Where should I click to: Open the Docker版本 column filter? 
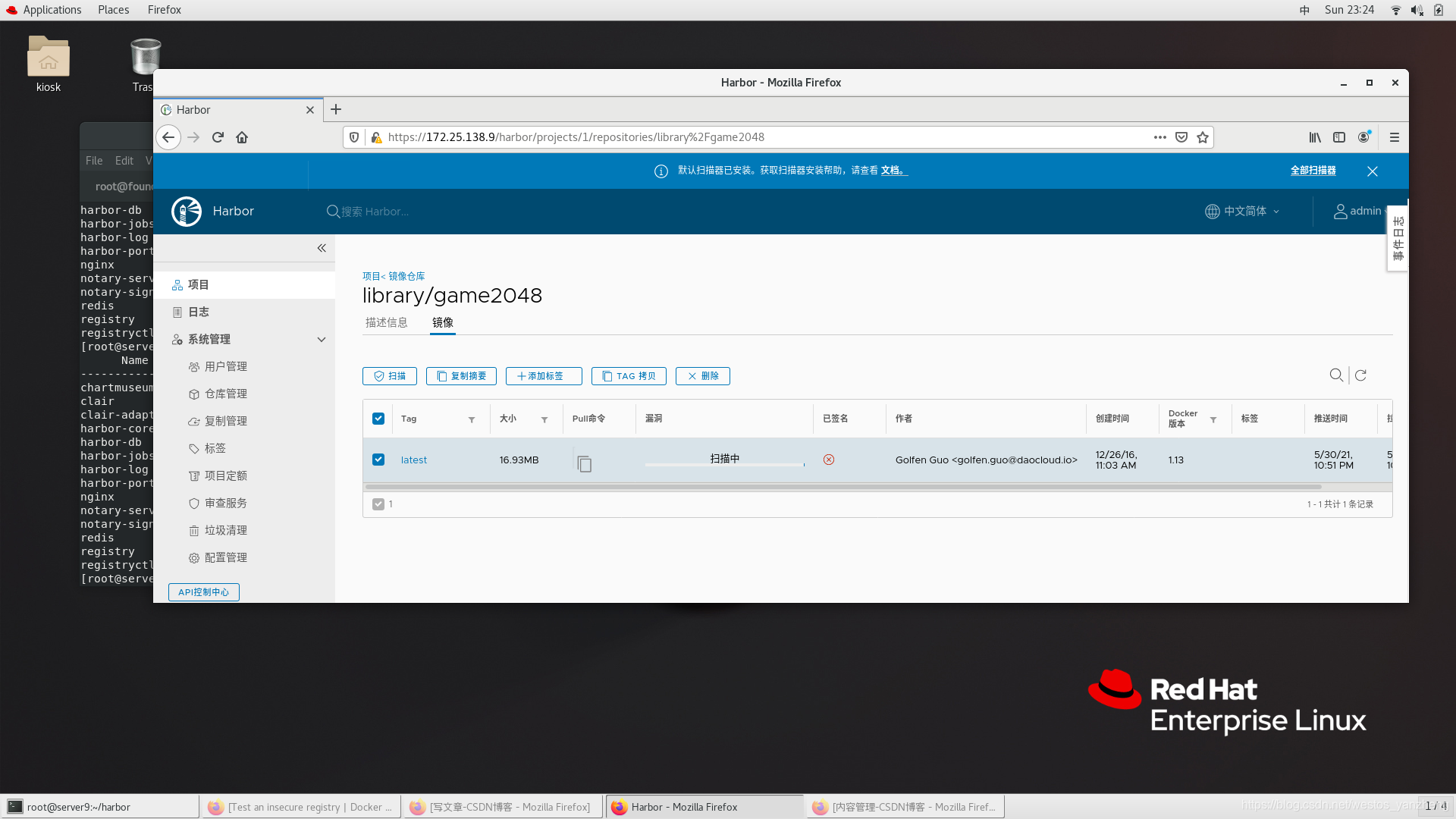point(1213,419)
